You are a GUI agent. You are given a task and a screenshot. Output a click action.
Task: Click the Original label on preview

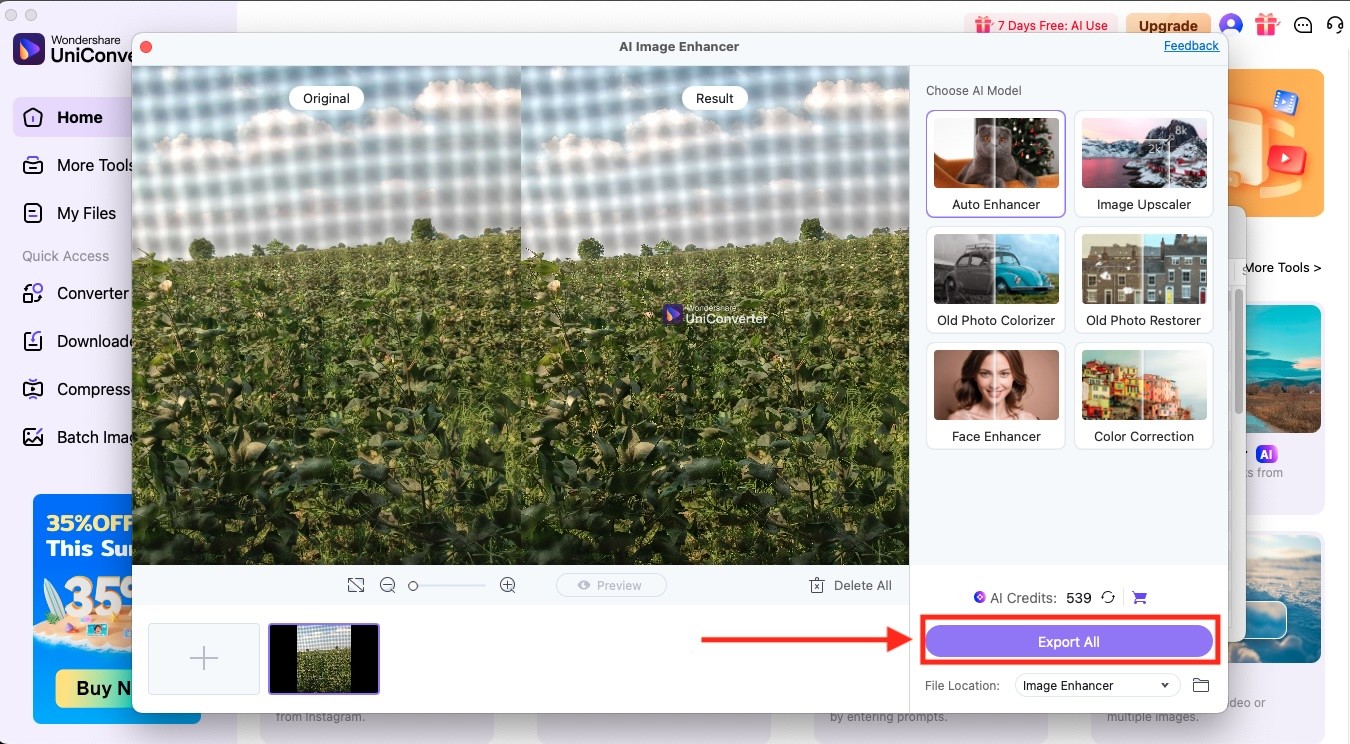point(326,98)
